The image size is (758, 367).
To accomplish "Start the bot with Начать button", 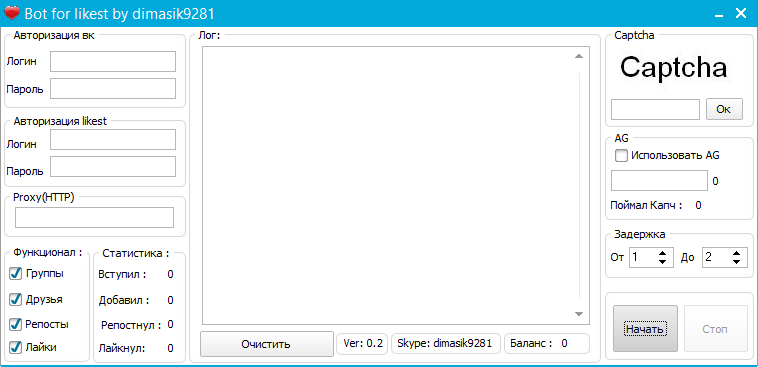I will point(645,329).
